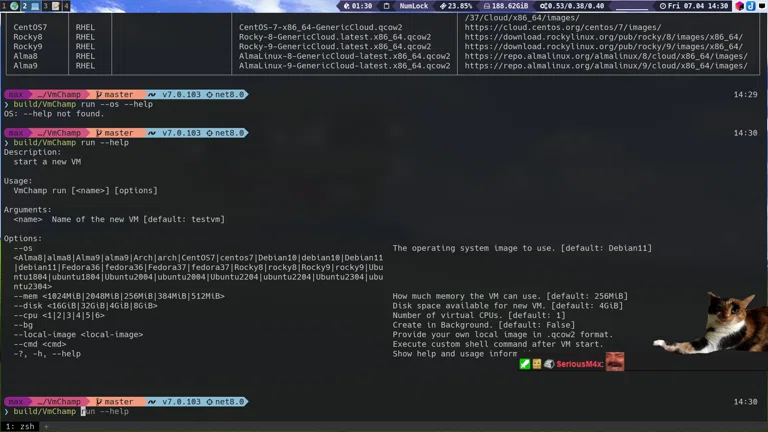
Task: Open the download.rockylinux.org rocky/9 images URL
Action: pyautogui.click(x=603, y=47)
